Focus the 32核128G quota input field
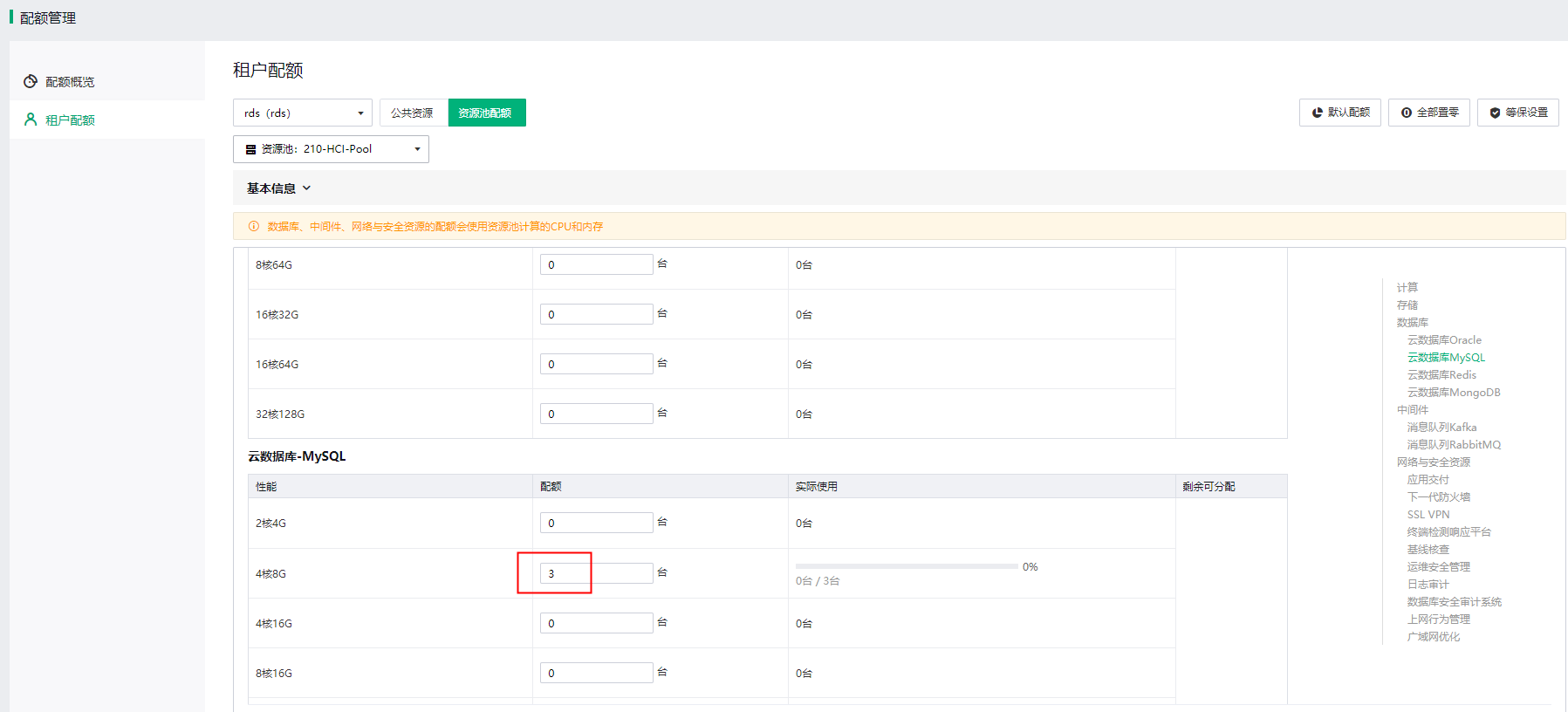This screenshot has width=1568, height=712. [x=596, y=414]
